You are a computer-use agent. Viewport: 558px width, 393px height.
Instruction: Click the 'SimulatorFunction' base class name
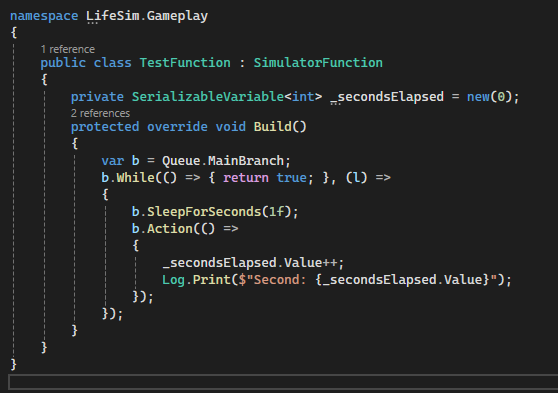[x=318, y=63]
